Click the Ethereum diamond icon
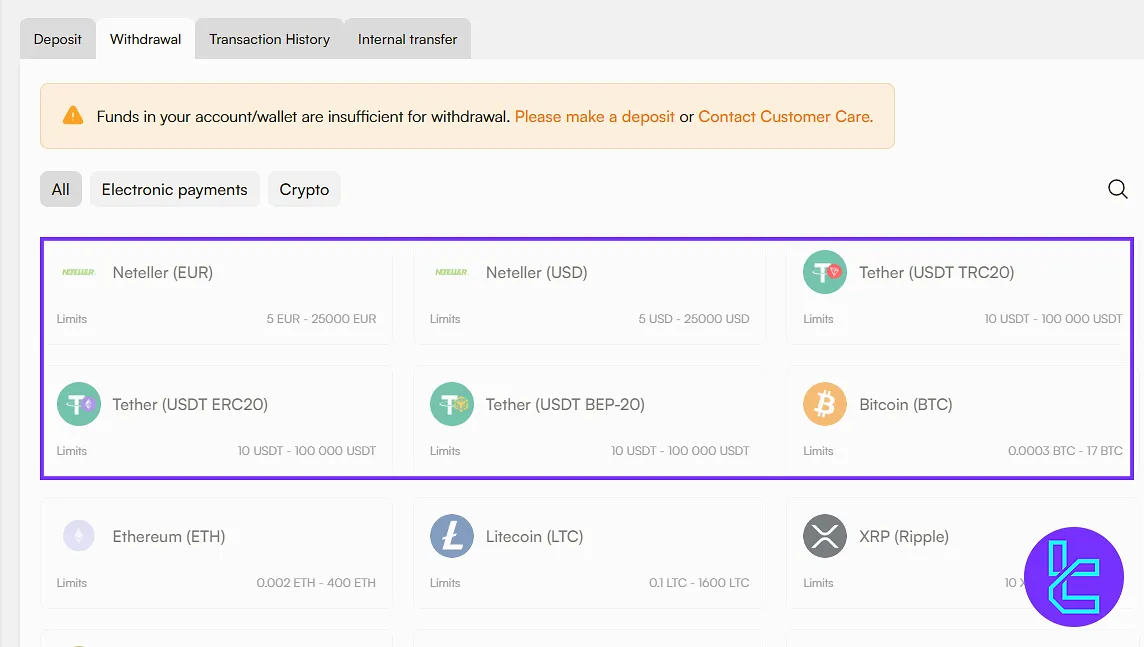 point(78,536)
